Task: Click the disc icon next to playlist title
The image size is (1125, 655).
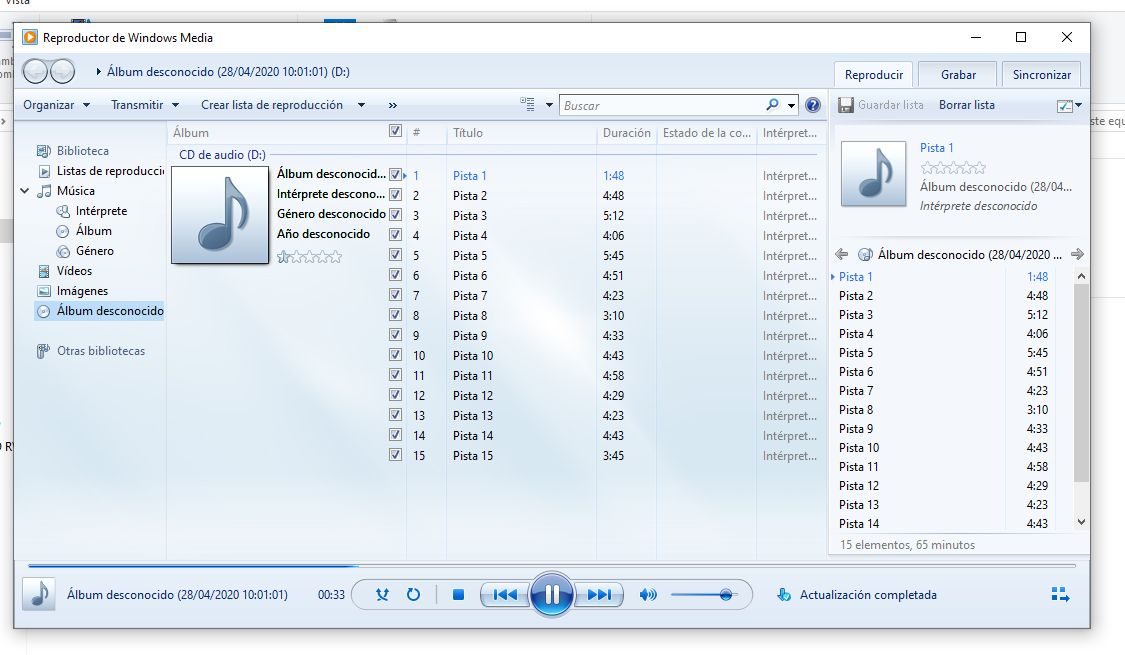Action: 865,255
